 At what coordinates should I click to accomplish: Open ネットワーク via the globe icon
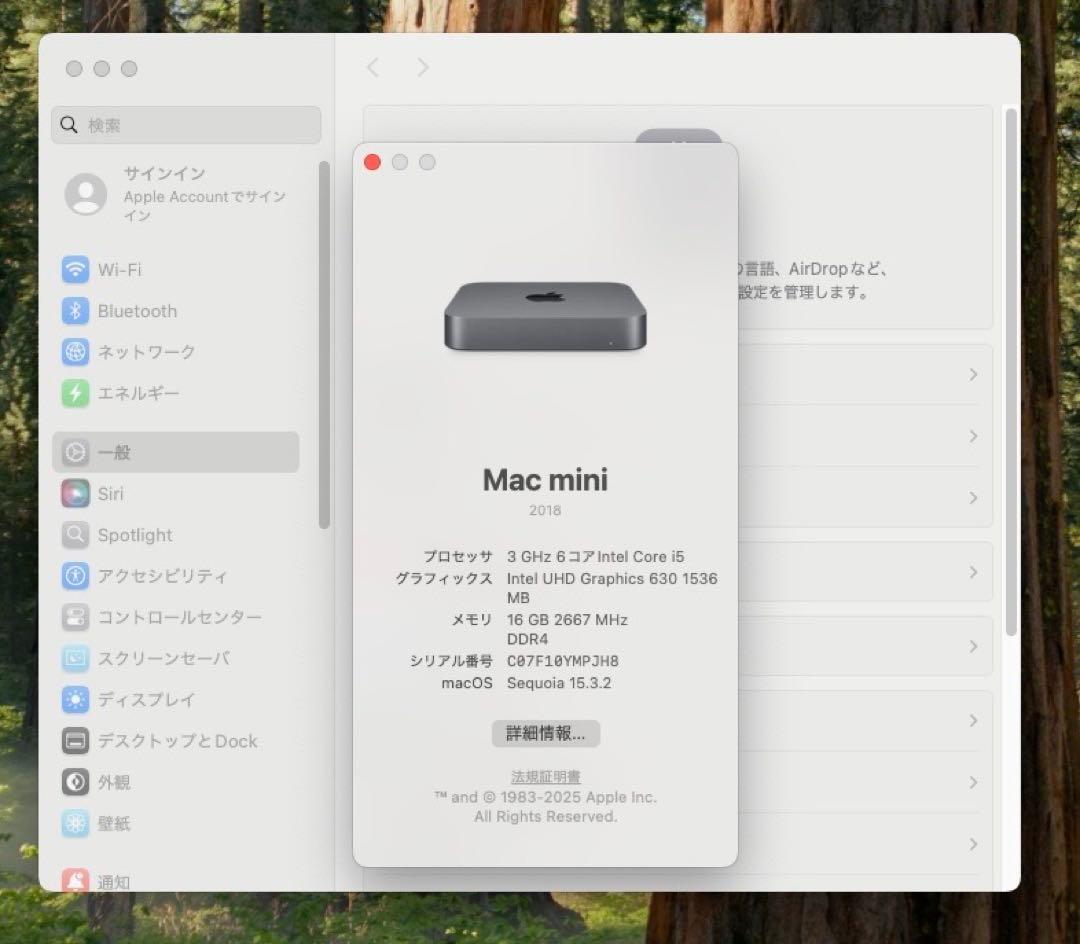75,352
